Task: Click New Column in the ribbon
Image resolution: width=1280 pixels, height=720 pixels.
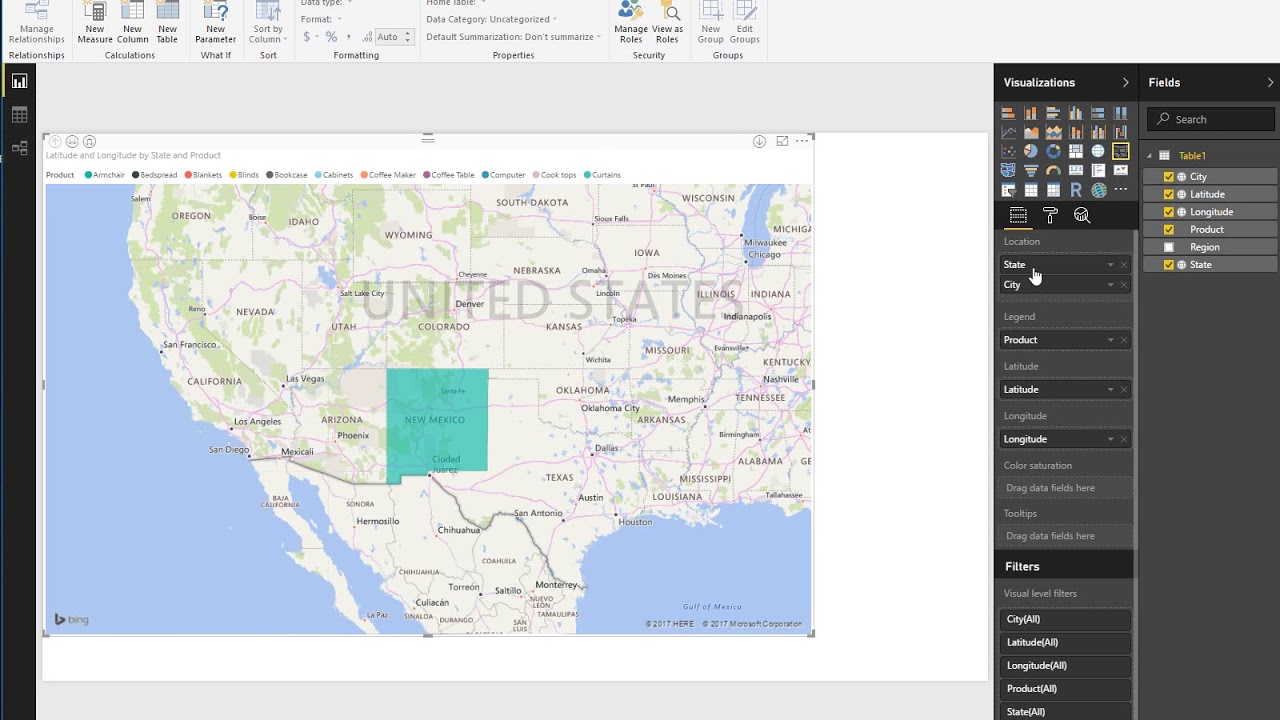Action: click(x=132, y=23)
